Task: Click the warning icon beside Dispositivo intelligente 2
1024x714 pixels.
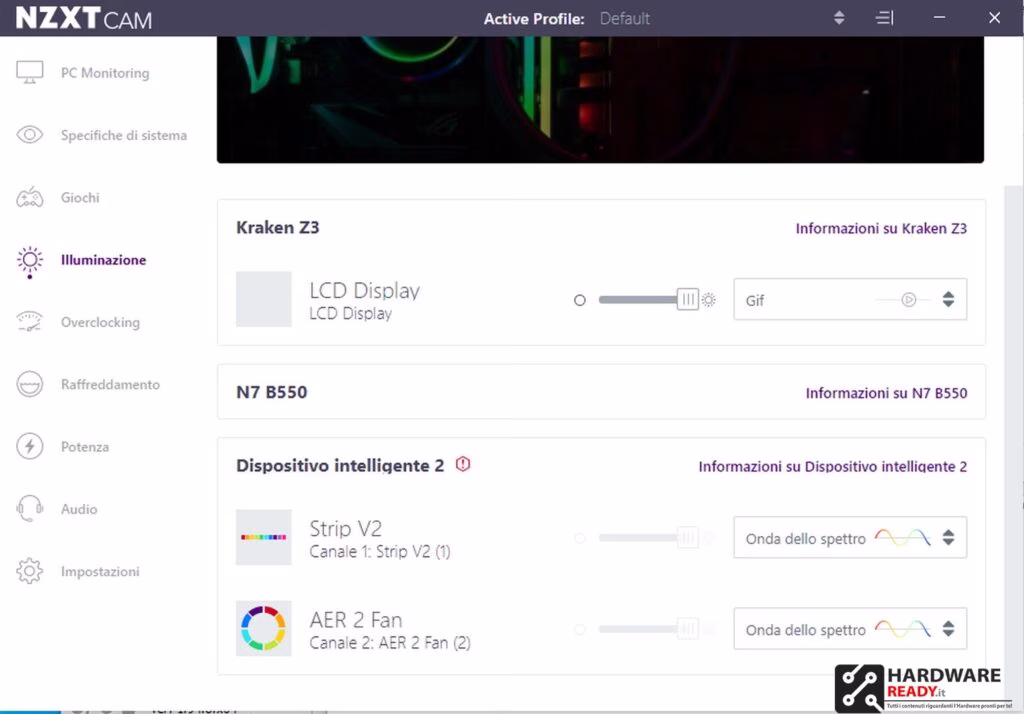Action: coord(463,464)
